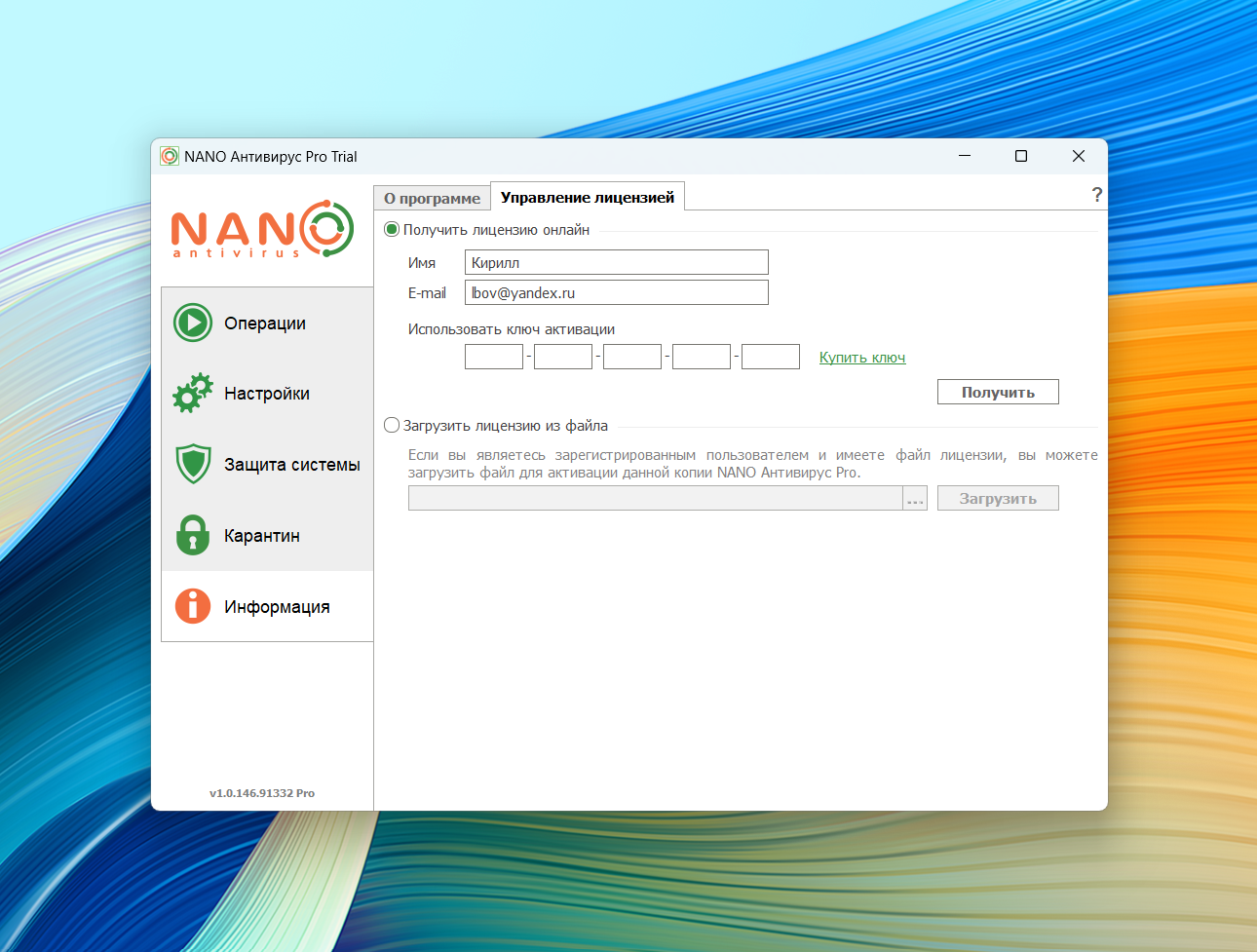Click the NANO antivirus logo

coord(262,230)
